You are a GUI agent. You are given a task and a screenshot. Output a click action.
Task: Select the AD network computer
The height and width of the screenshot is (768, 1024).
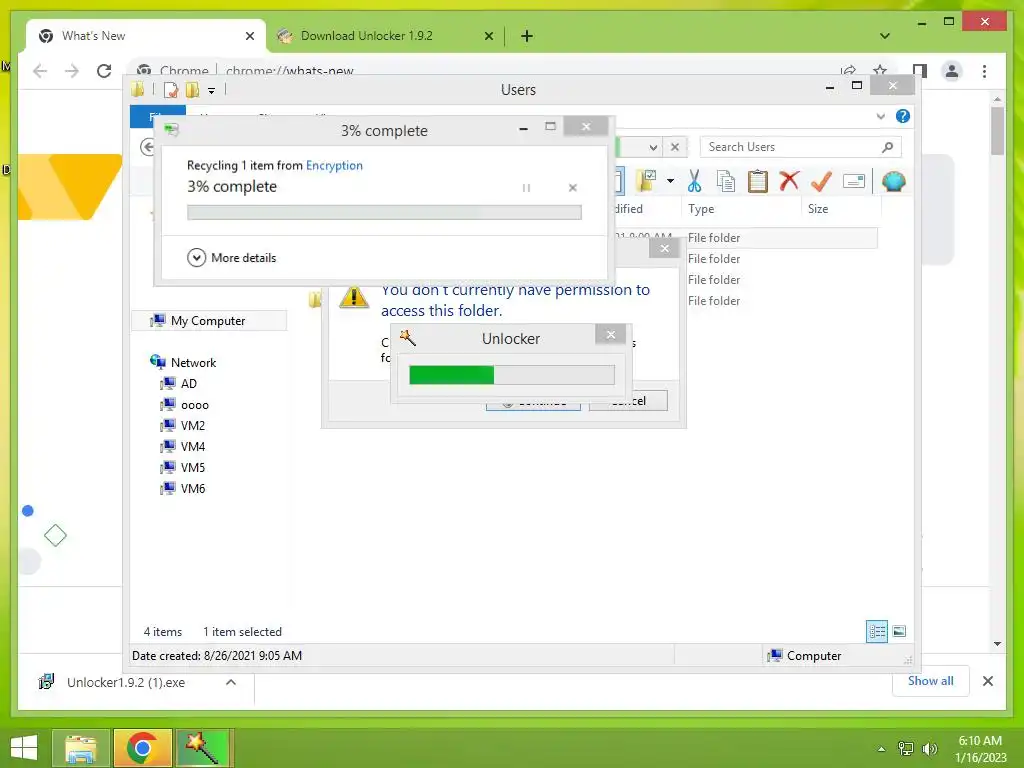pos(179,383)
